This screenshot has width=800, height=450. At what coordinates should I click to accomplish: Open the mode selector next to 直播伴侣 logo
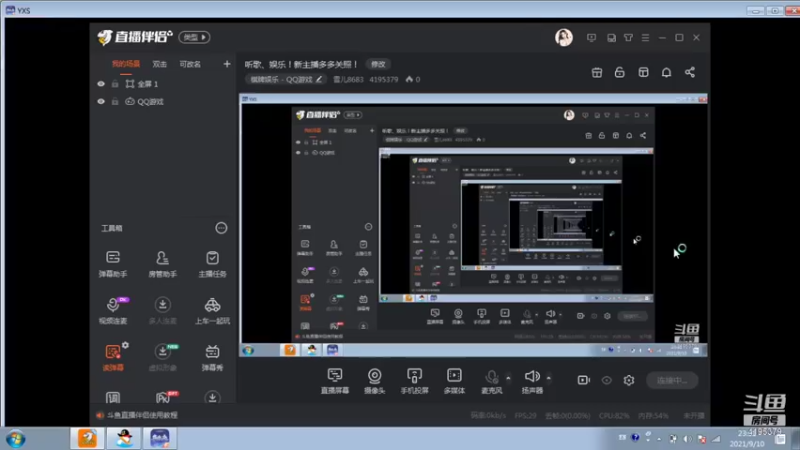[x=194, y=37]
